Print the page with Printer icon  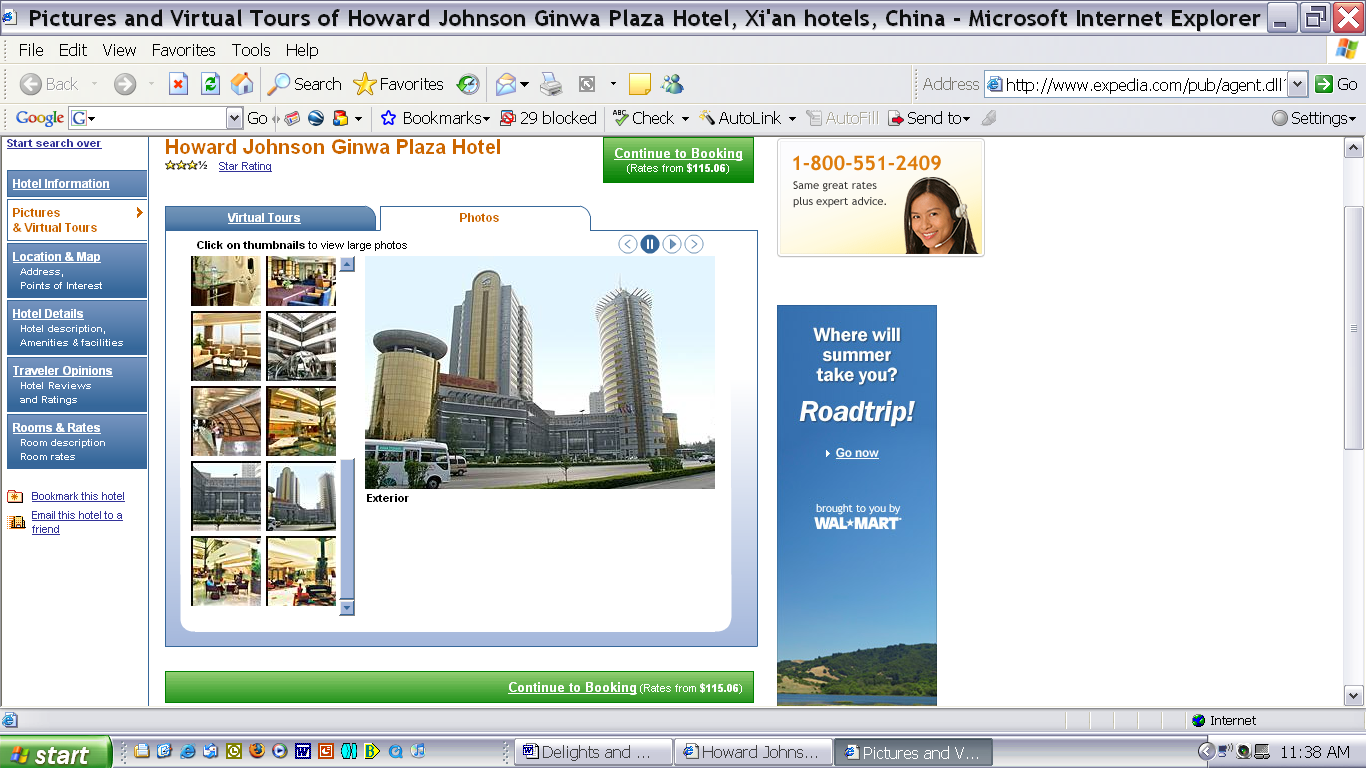tap(551, 84)
